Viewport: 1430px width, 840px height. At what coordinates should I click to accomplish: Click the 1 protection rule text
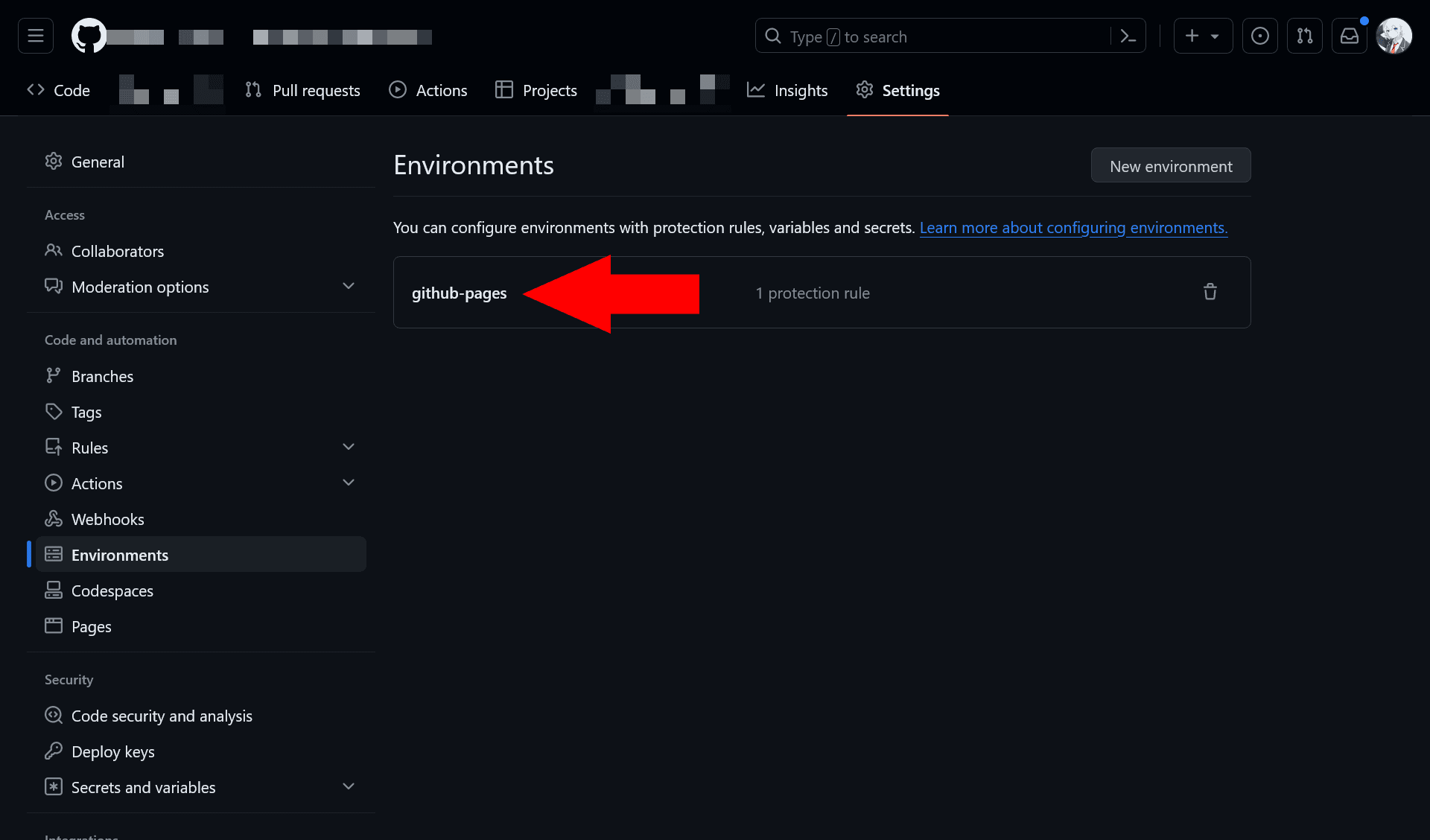point(813,293)
